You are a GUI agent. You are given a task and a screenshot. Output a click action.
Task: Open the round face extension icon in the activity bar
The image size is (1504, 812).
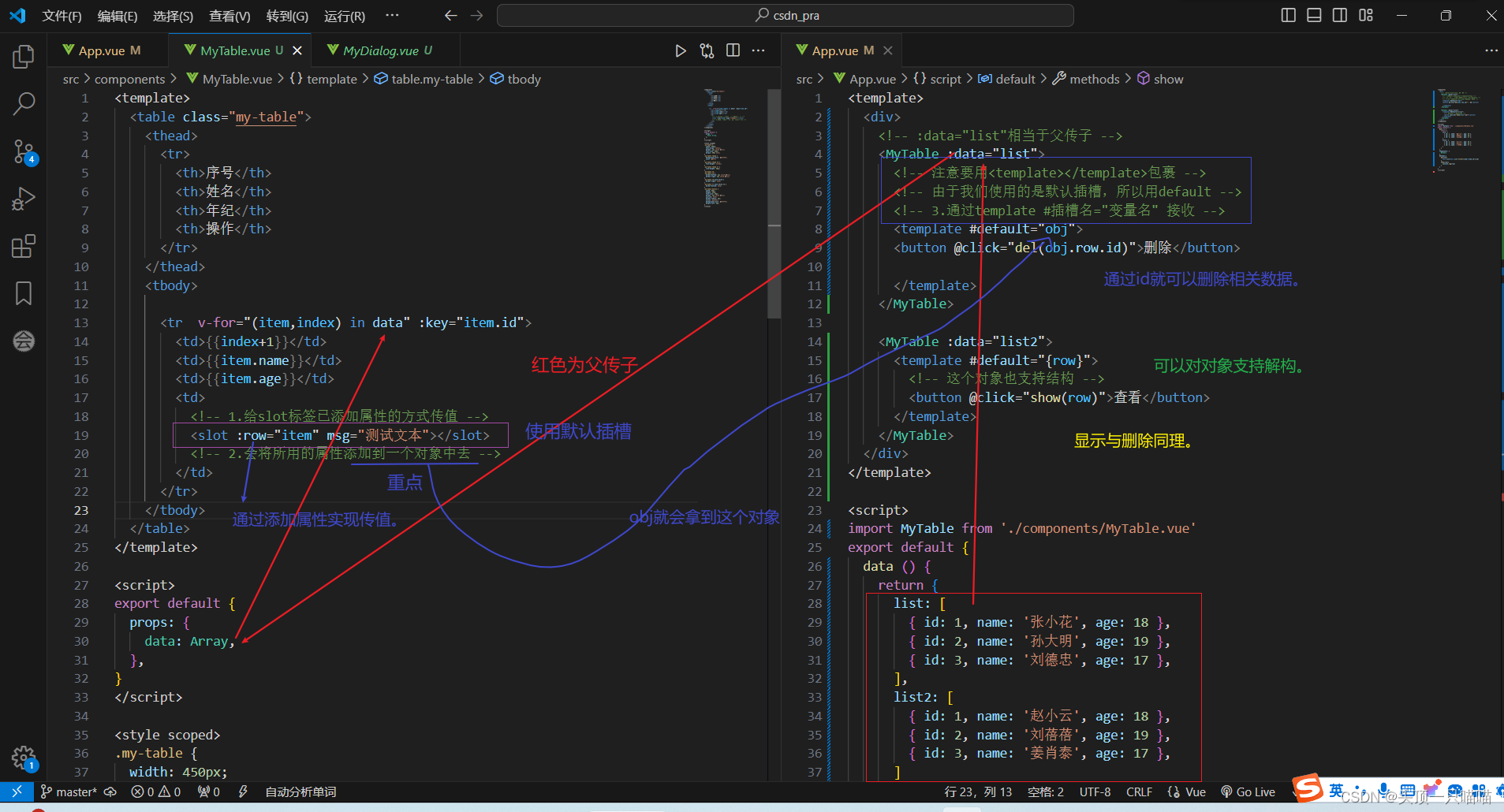tap(24, 341)
